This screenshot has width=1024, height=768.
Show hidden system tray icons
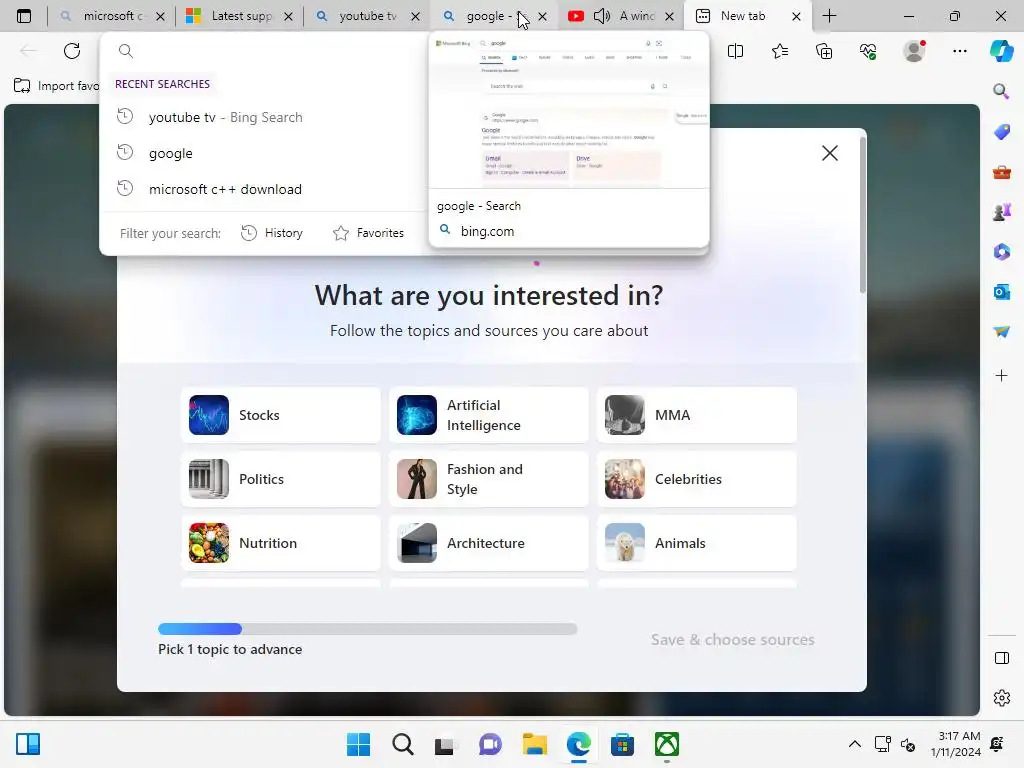(854, 744)
